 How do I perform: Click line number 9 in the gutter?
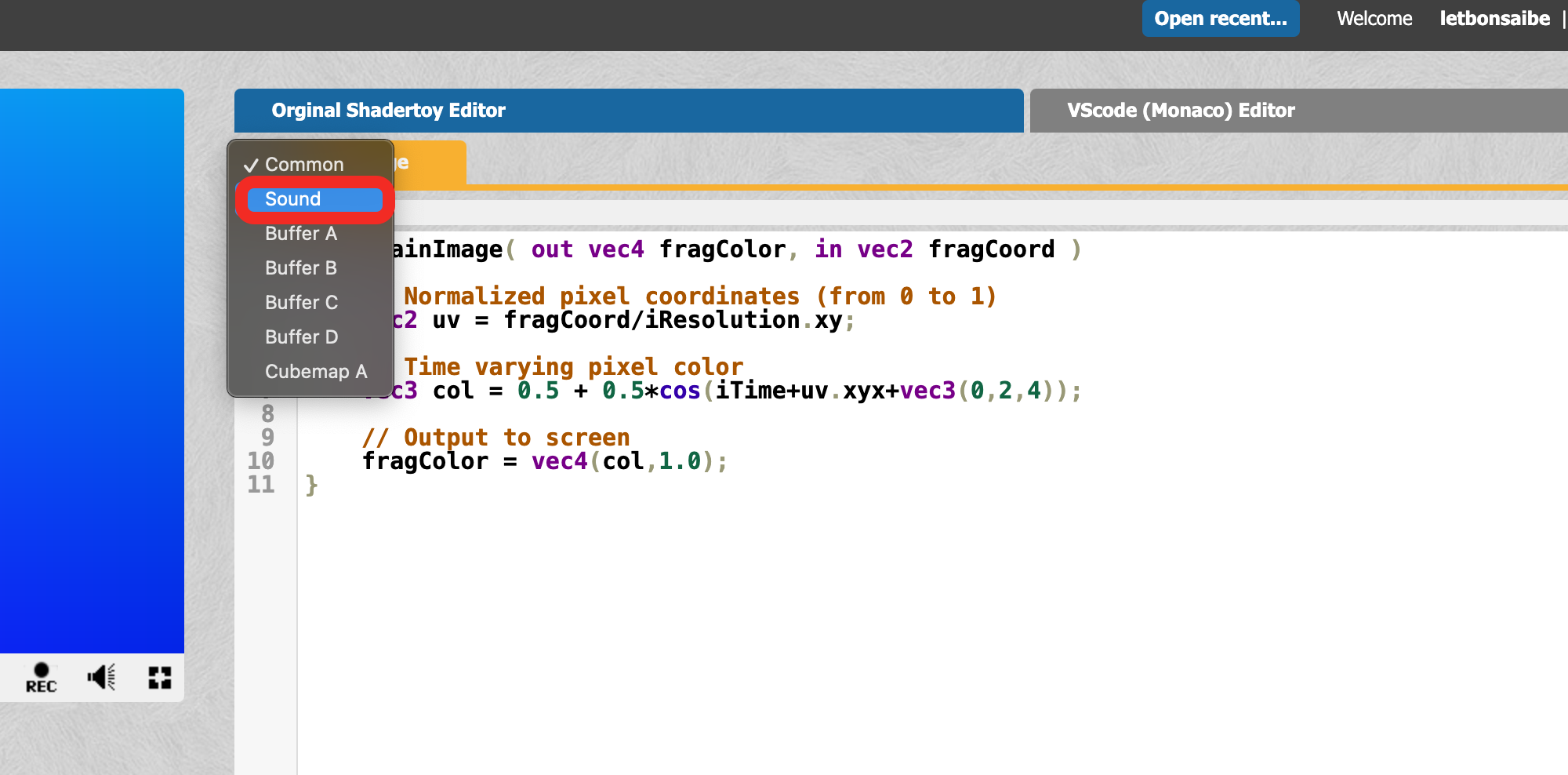click(268, 438)
